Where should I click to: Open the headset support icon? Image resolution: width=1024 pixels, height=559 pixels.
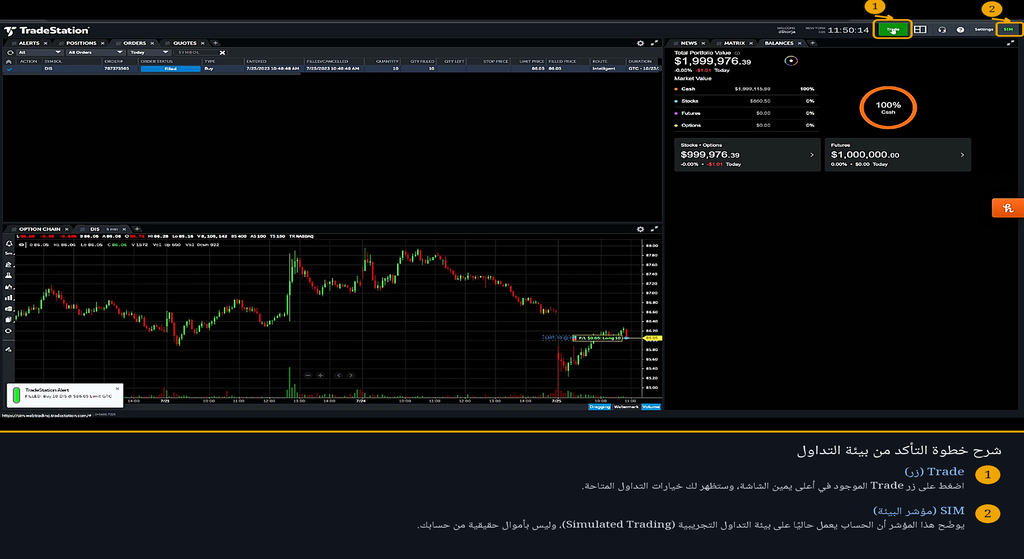tap(942, 29)
